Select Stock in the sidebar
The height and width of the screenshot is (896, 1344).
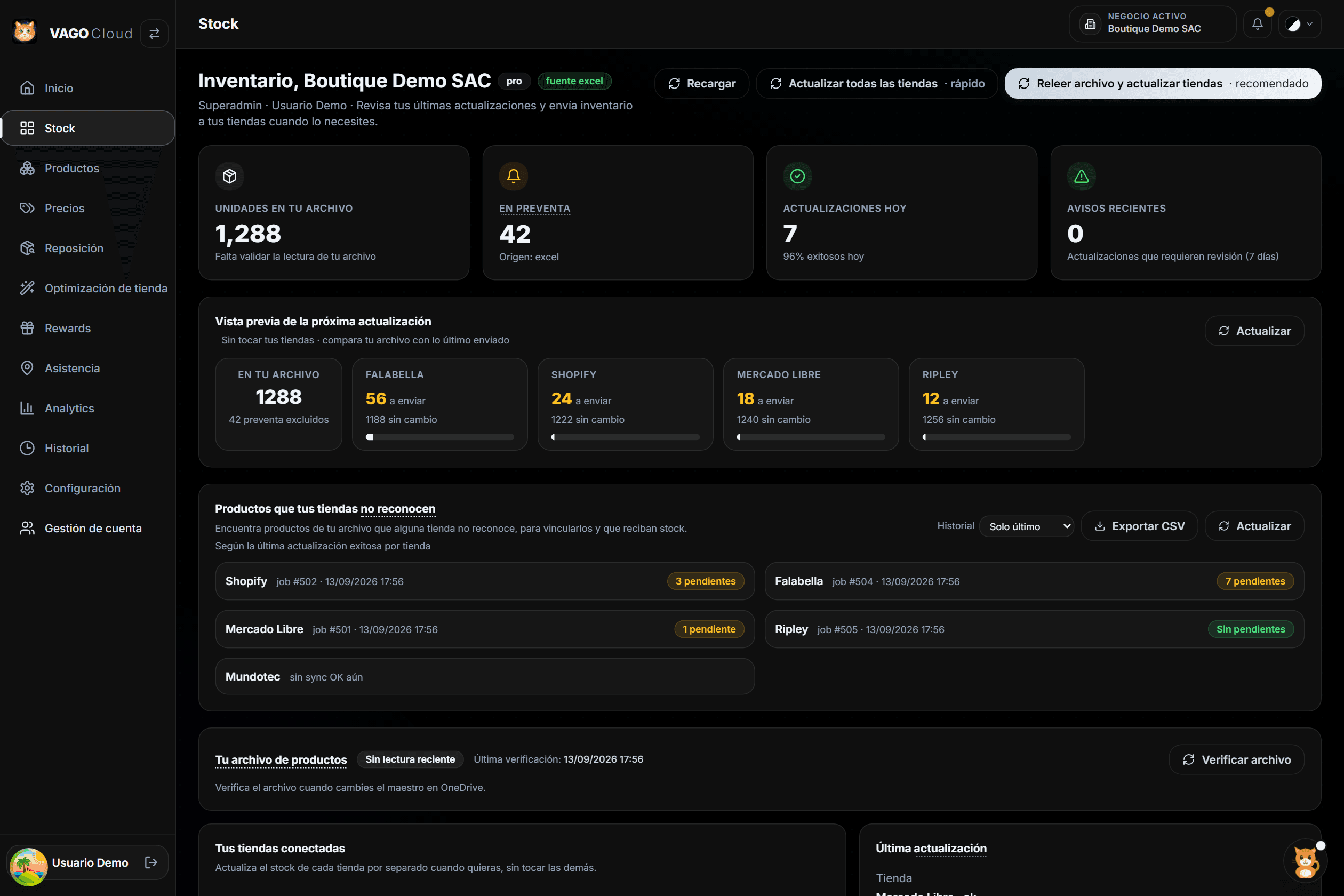(x=87, y=128)
